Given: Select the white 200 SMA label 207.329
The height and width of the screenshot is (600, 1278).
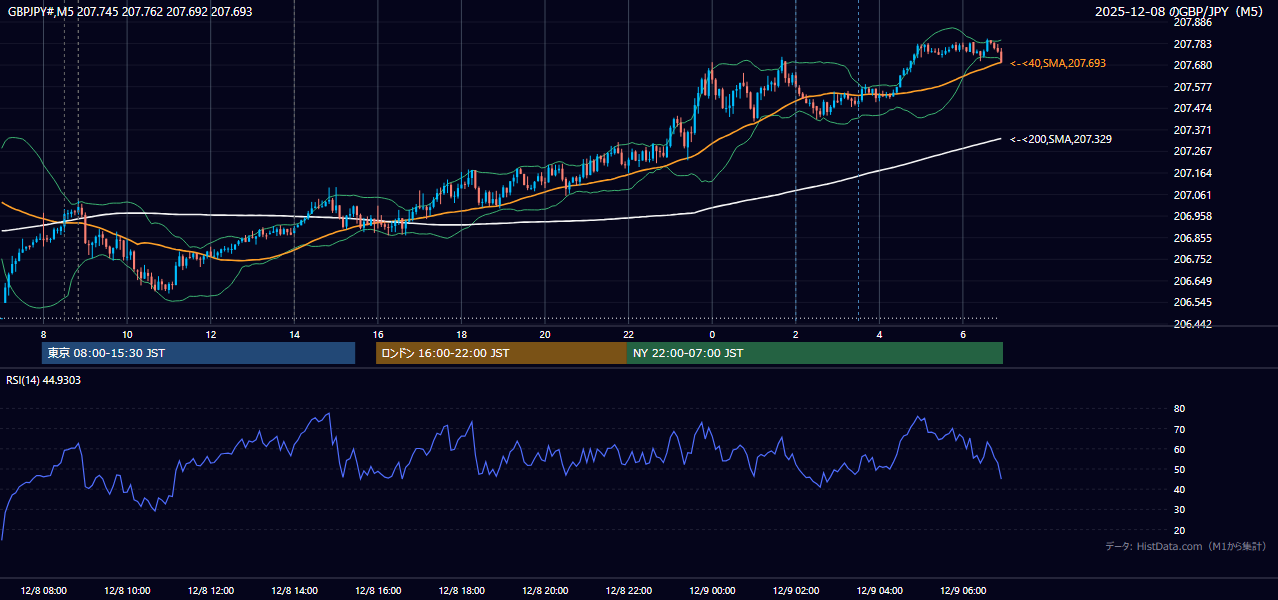Looking at the screenshot, I should click(1061, 139).
